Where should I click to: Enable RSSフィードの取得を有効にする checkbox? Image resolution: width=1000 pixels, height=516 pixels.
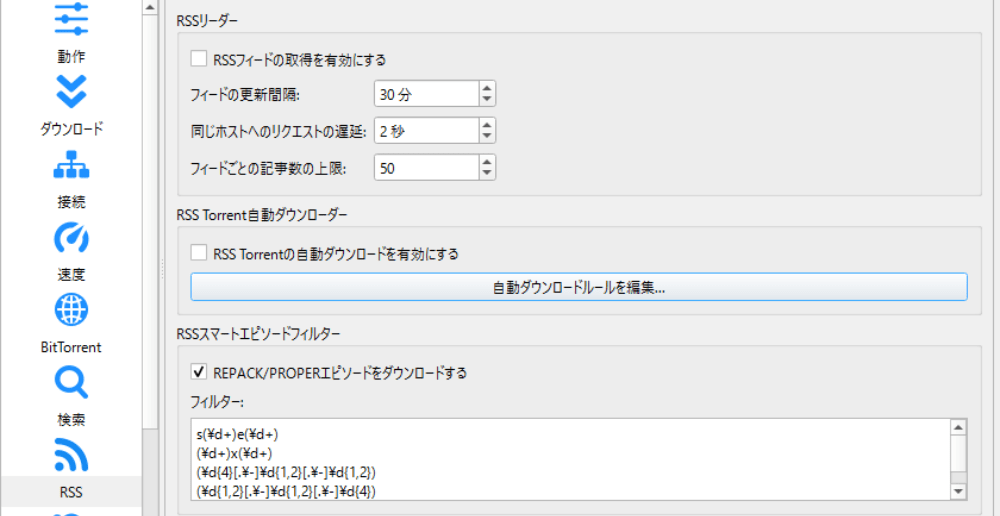(199, 59)
